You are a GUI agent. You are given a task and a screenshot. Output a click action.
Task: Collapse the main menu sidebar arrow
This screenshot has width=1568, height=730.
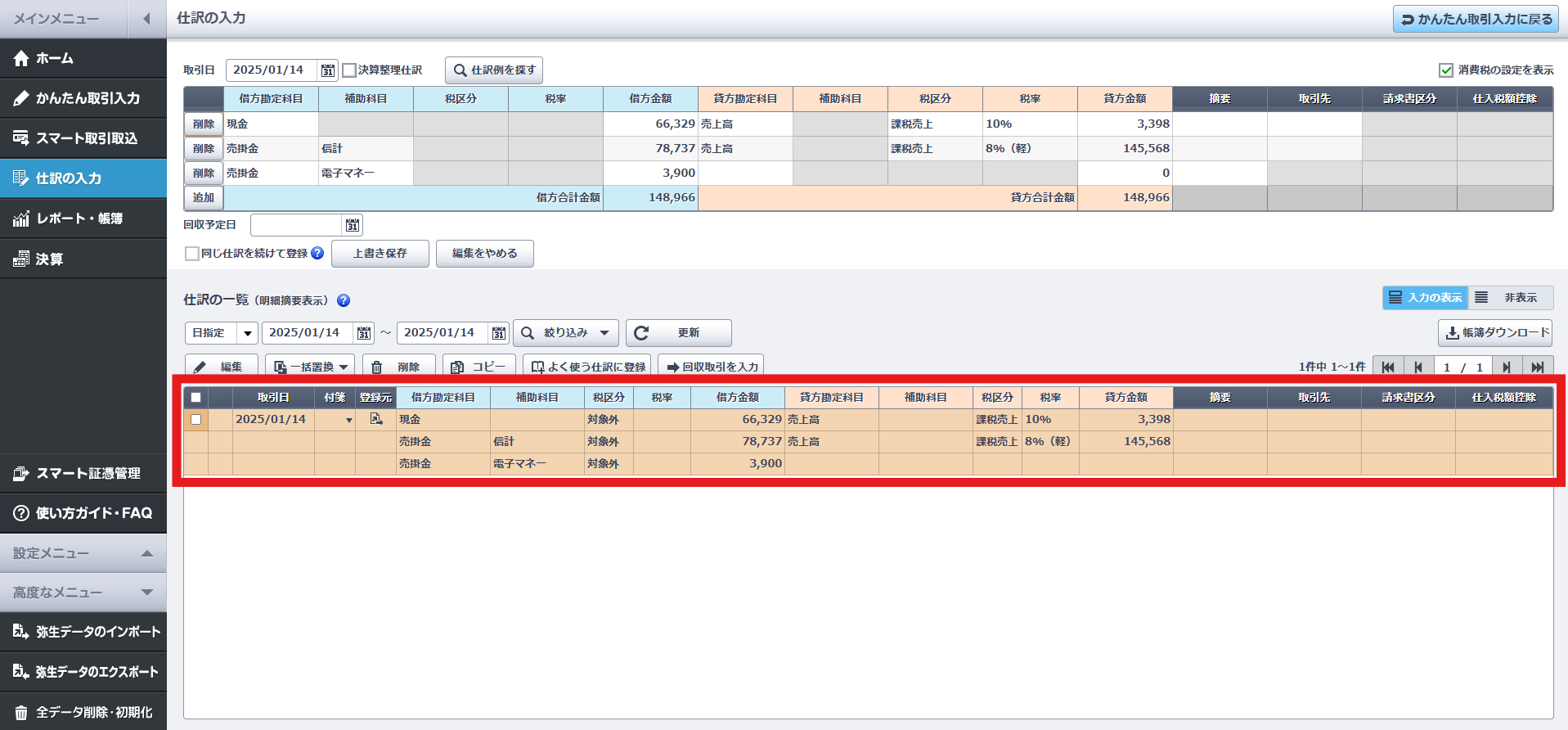pos(146,19)
